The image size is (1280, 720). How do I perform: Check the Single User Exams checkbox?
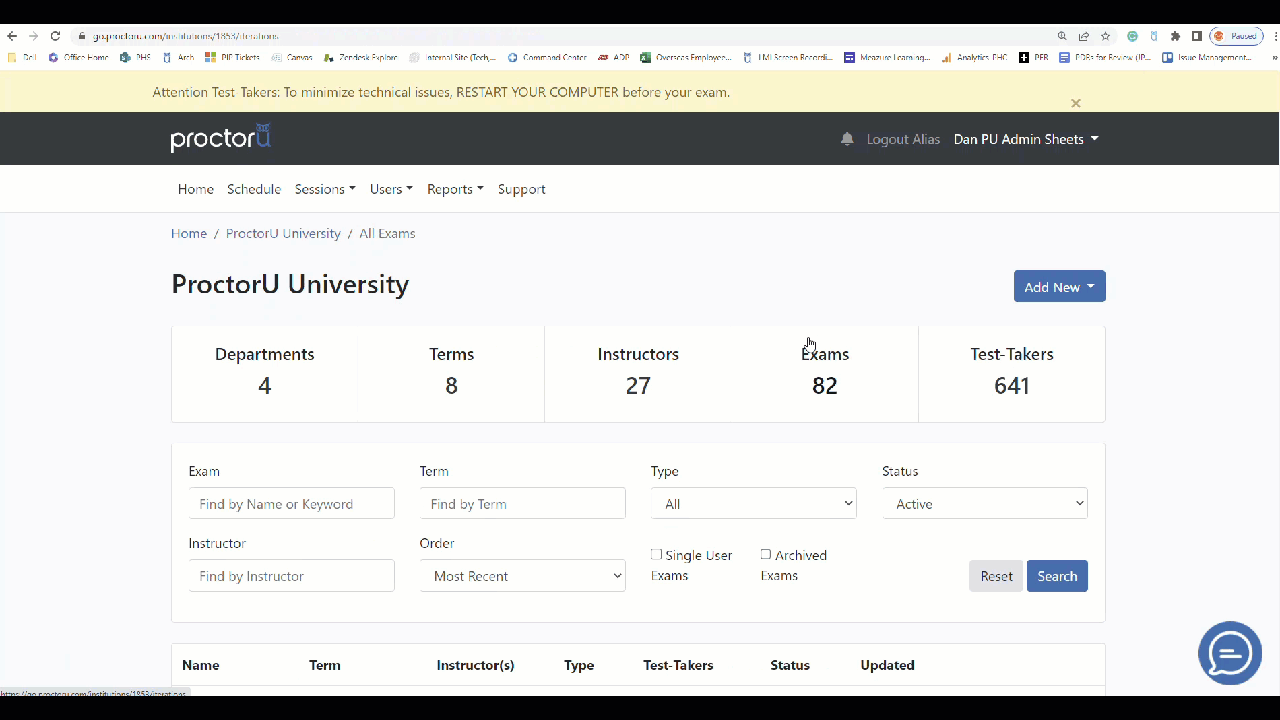click(656, 554)
